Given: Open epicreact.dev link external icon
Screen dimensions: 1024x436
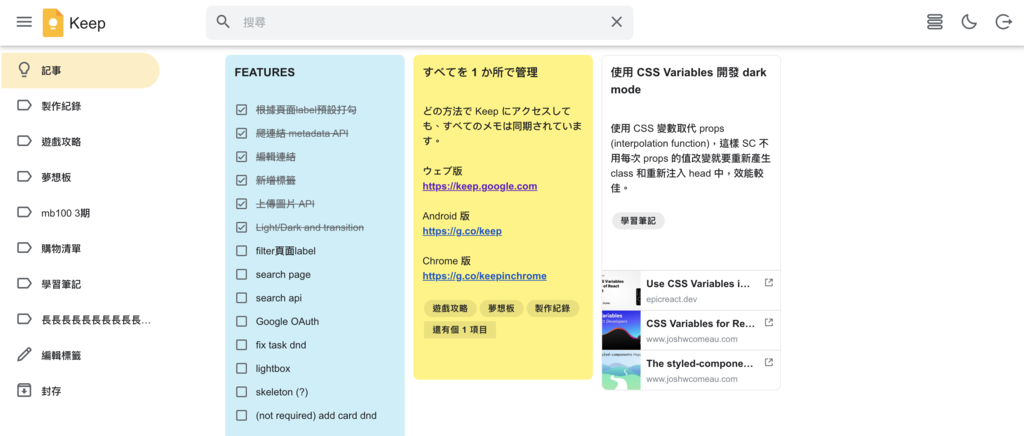Looking at the screenshot, I should click(x=769, y=283).
